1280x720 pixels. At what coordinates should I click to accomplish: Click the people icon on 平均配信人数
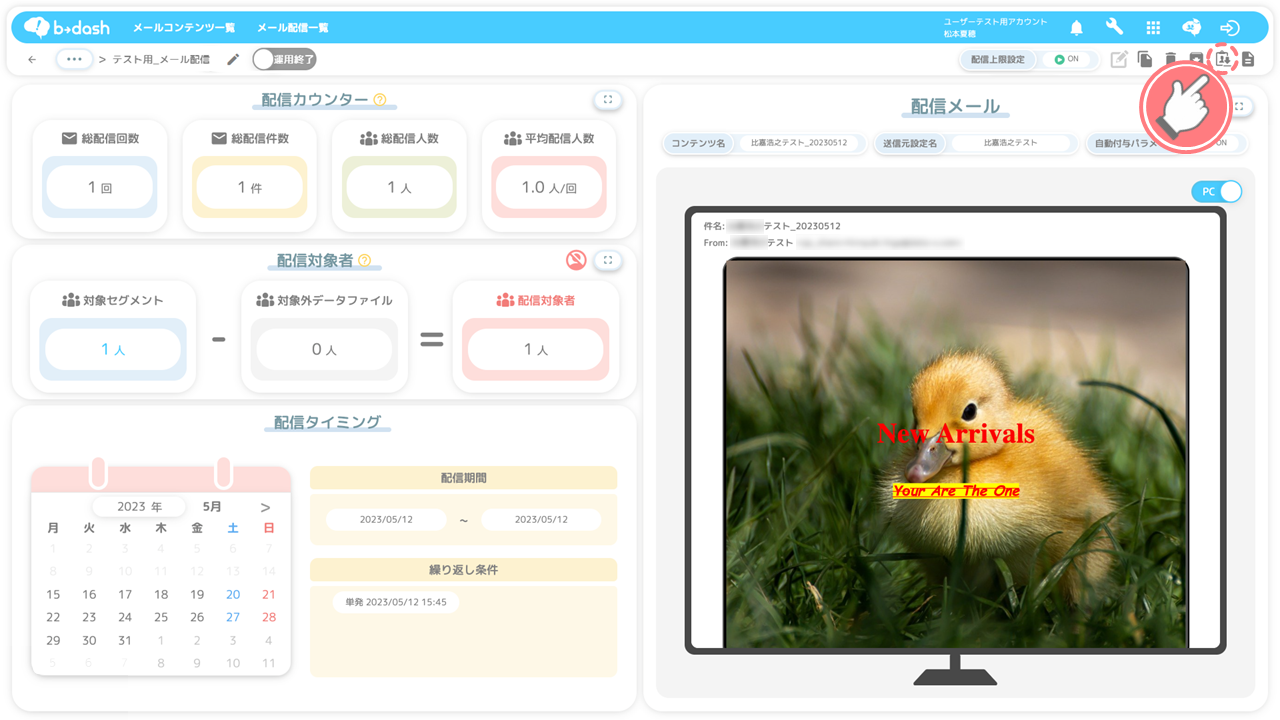tap(512, 139)
